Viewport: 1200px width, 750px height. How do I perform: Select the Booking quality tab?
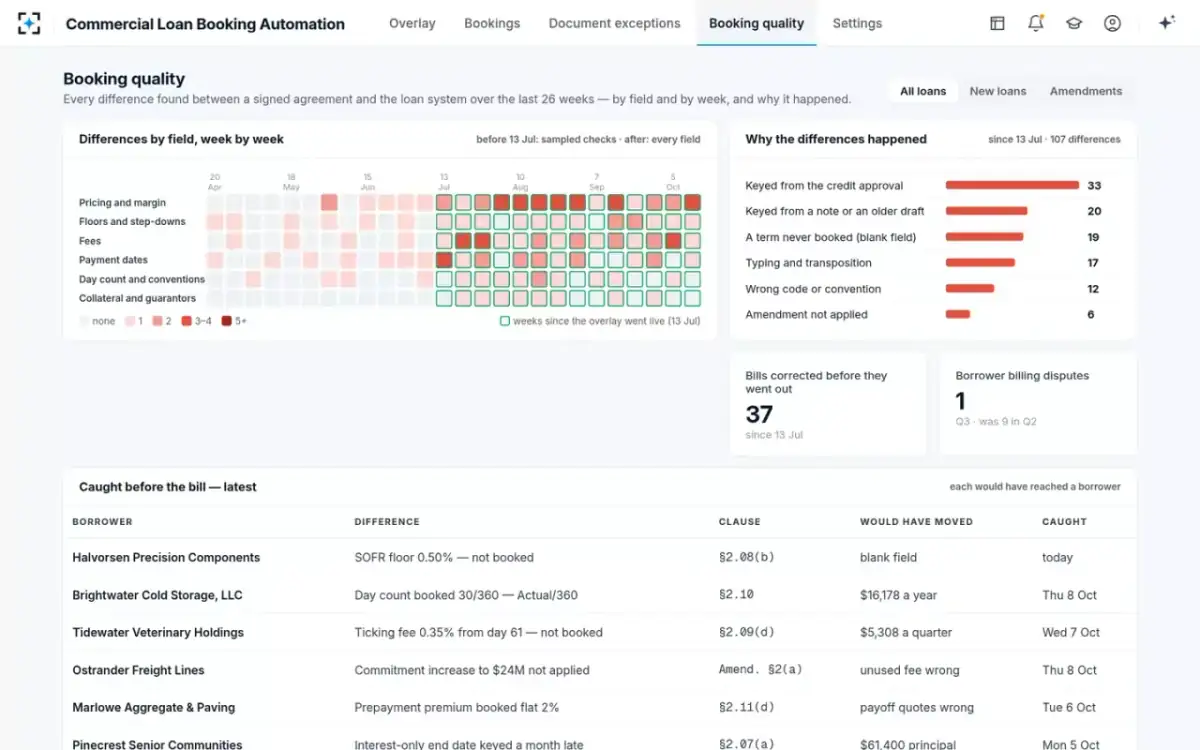pos(756,23)
